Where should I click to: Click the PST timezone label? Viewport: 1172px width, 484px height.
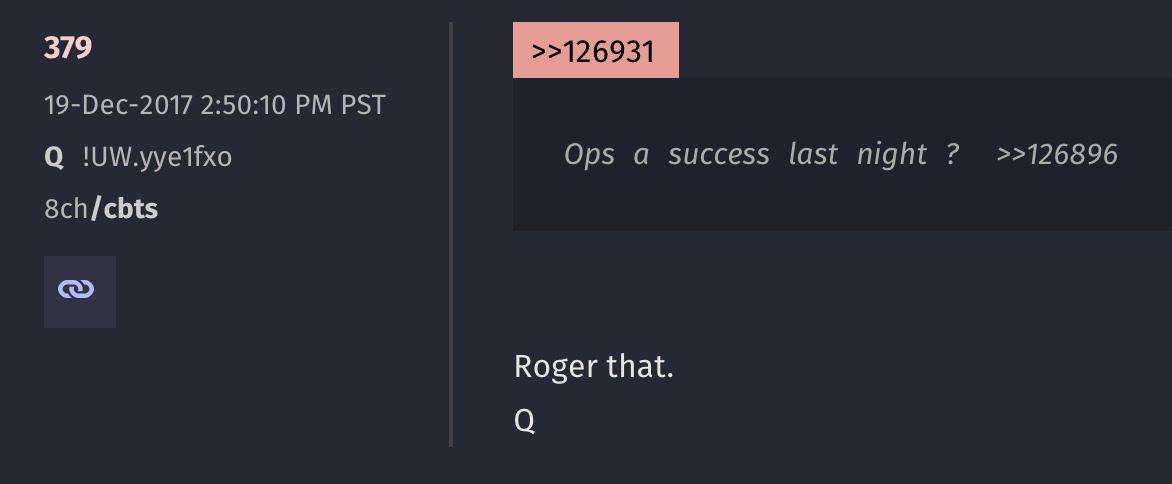pos(363,105)
